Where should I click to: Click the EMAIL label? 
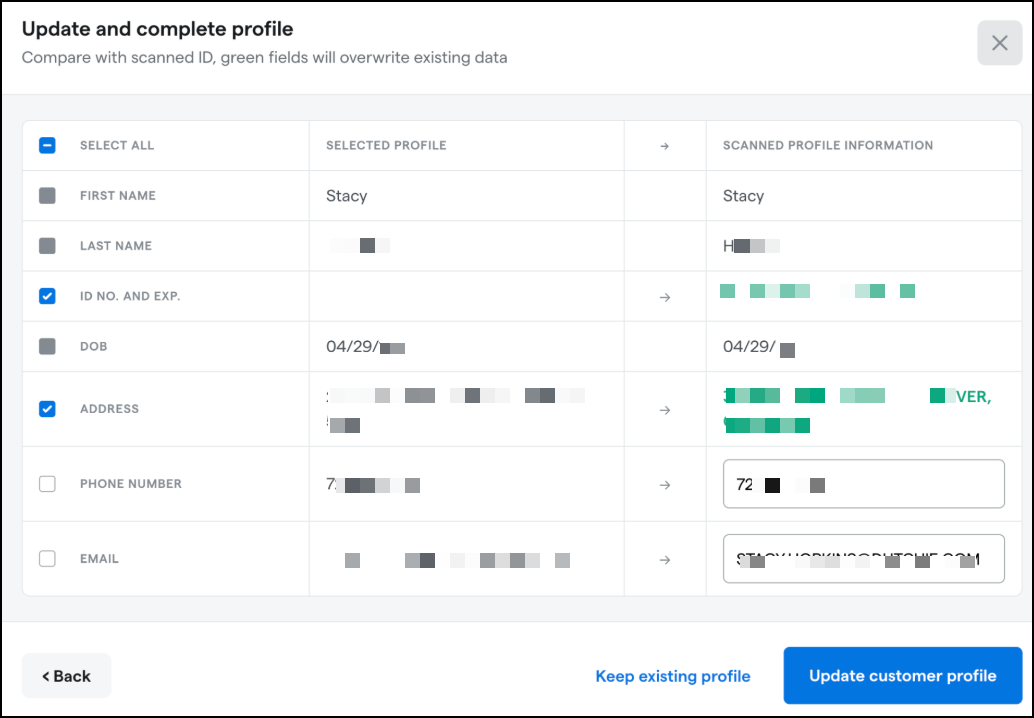[100, 559]
